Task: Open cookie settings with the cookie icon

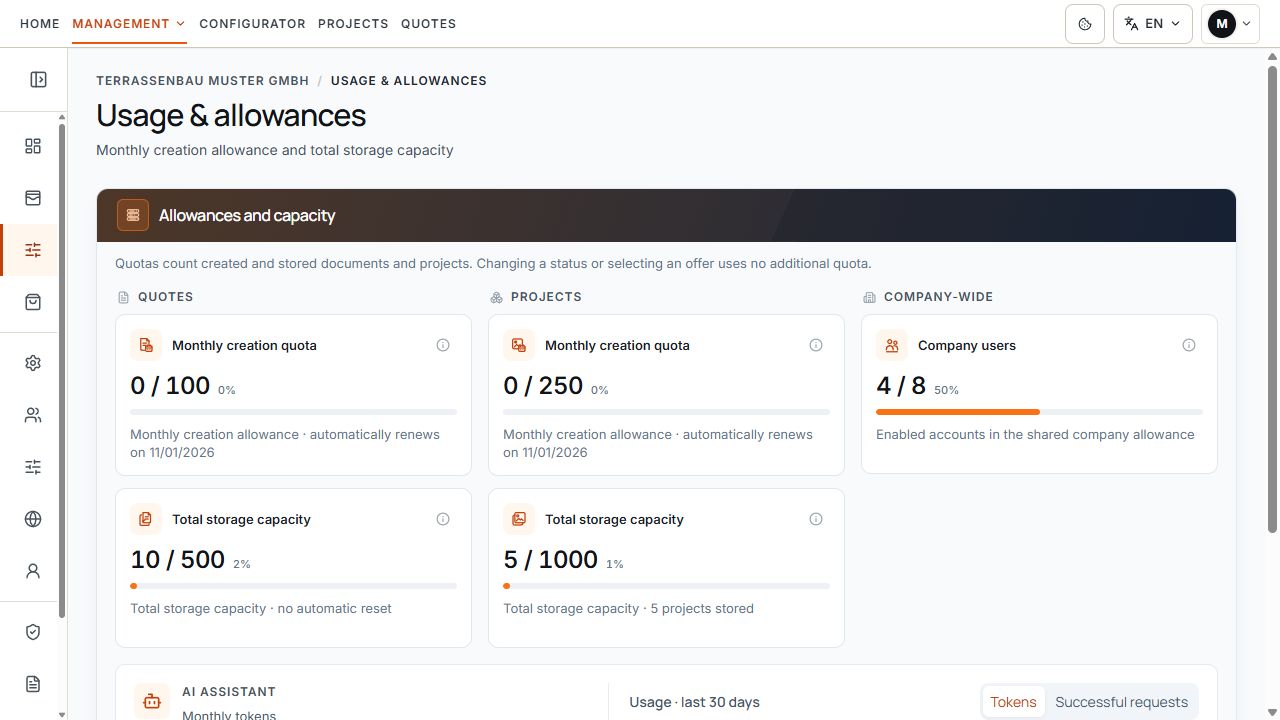Action: point(1085,24)
